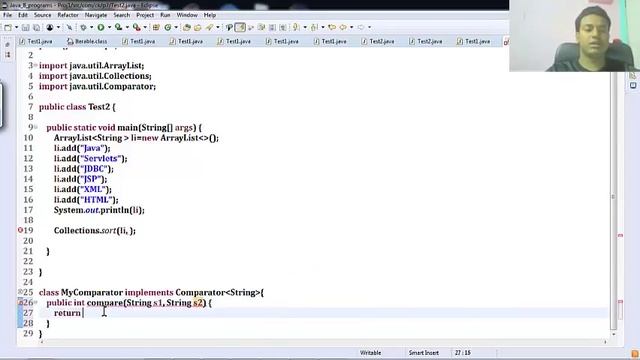Open the New file dropdown arrow
Viewport: 640px width, 360px height.
coord(16,27)
